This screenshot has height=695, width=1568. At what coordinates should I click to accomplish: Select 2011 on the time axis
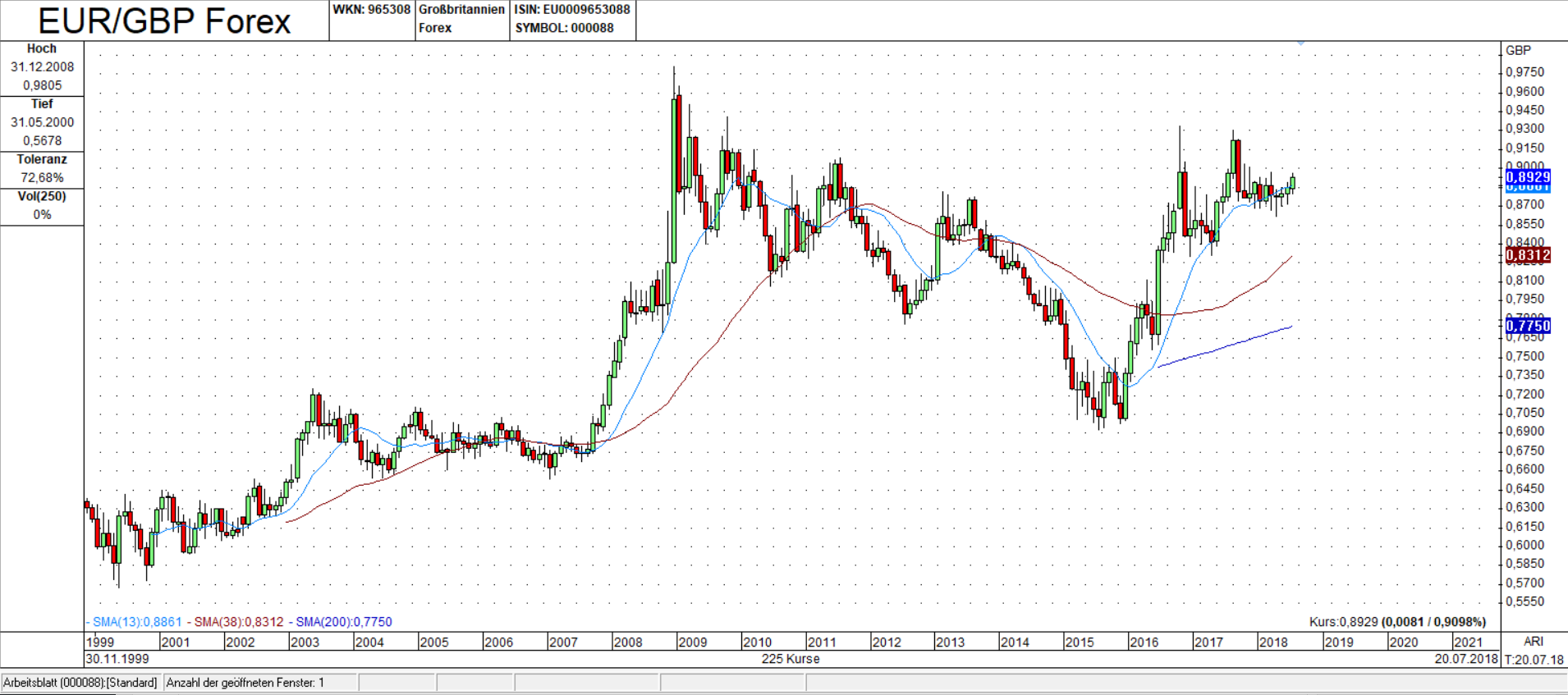click(x=822, y=642)
